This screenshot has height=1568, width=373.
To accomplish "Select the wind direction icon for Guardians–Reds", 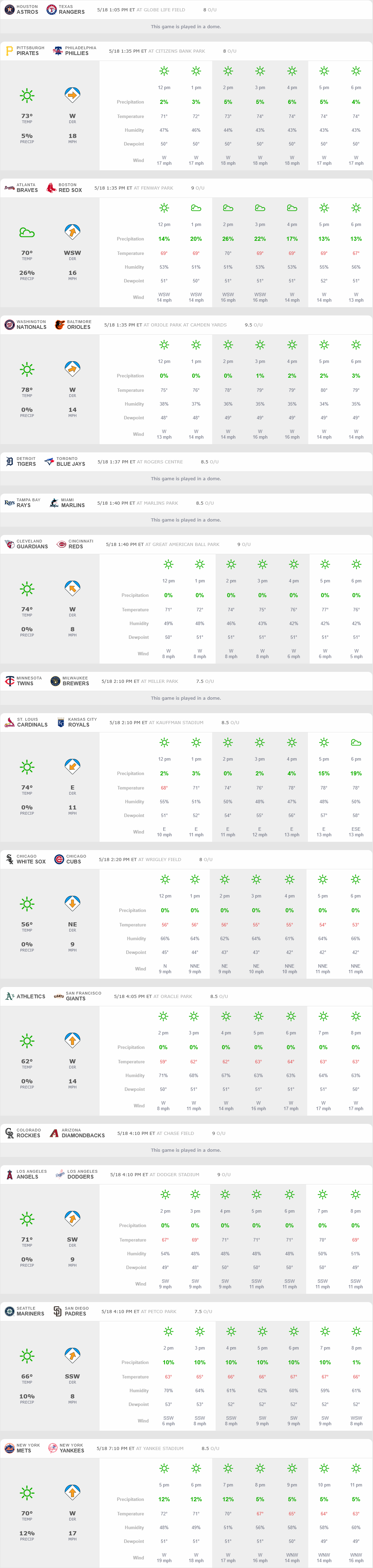I will (73, 589).
